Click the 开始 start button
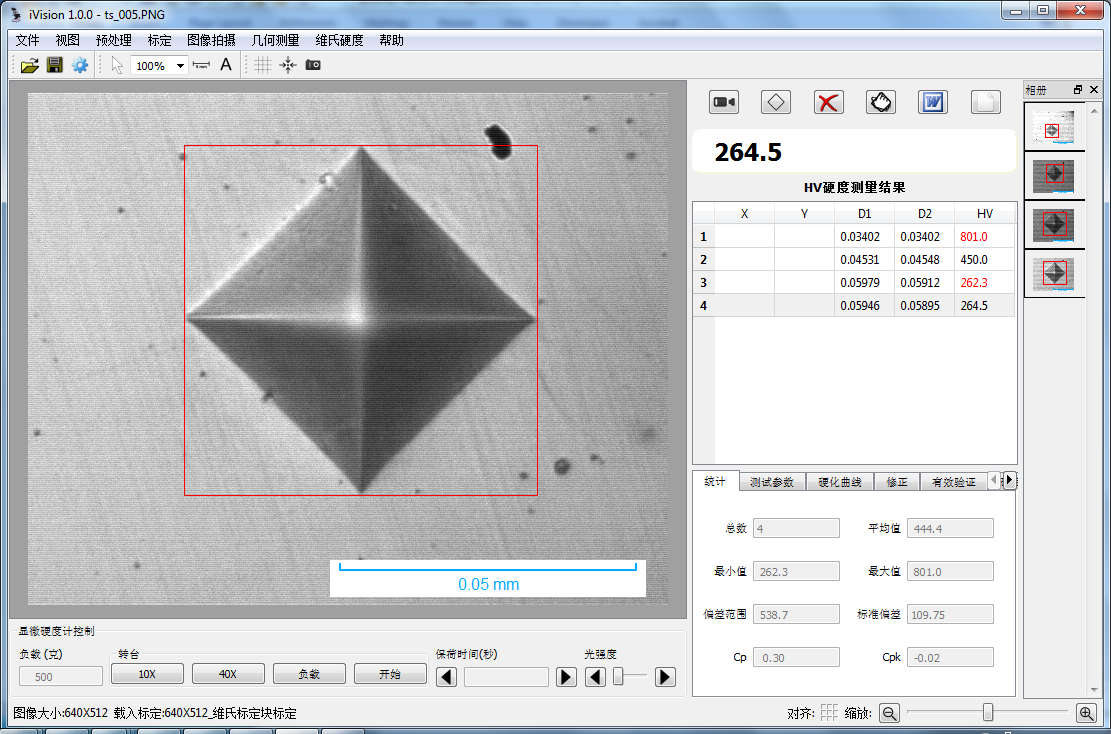Viewport: 1111px width, 734px height. (390, 674)
